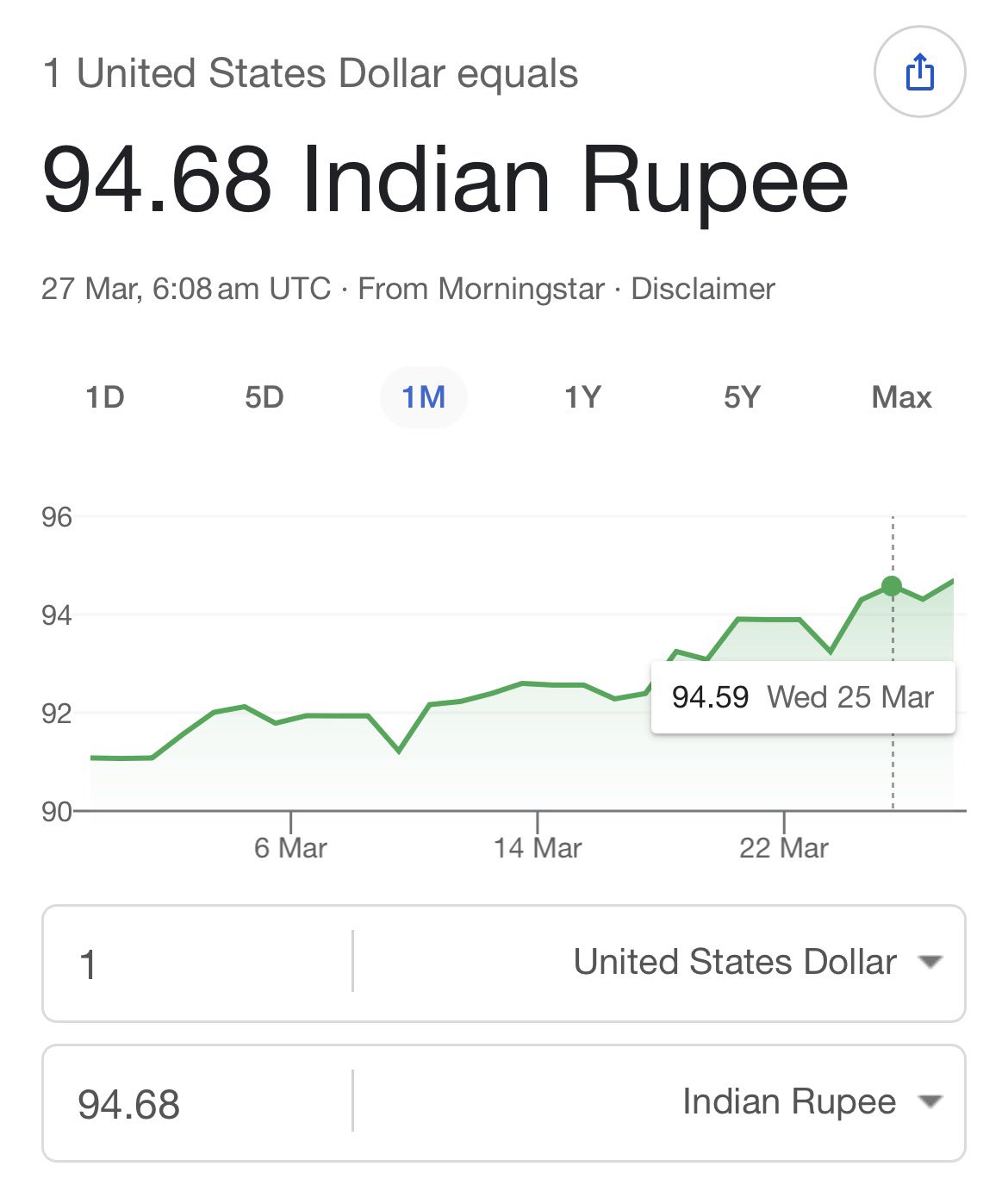The image size is (1008, 1179).
Task: Click the rupee amount field showing 94.68
Action: point(198,1103)
